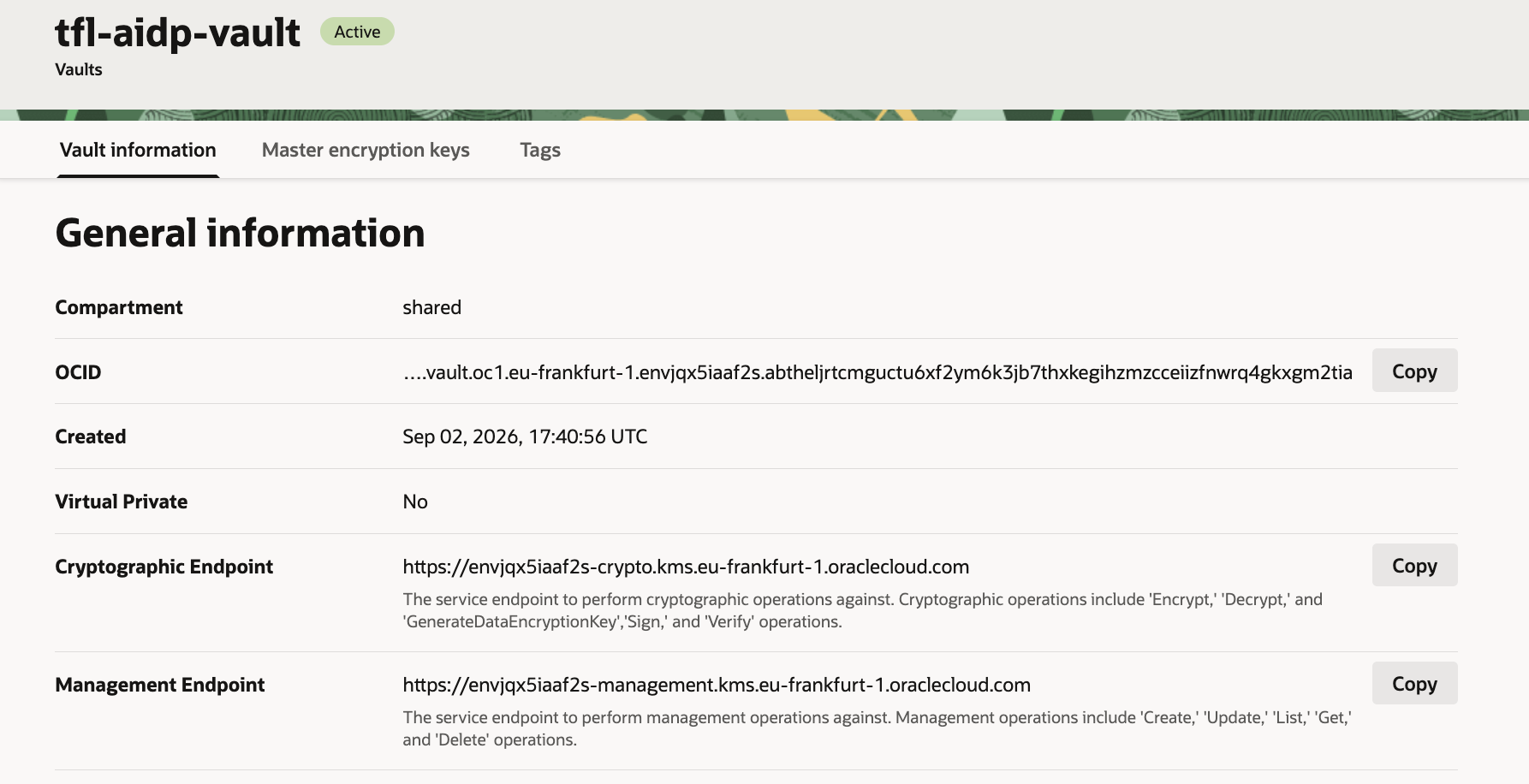Click the compartment value 'shared'
Image resolution: width=1529 pixels, height=784 pixels.
(431, 307)
